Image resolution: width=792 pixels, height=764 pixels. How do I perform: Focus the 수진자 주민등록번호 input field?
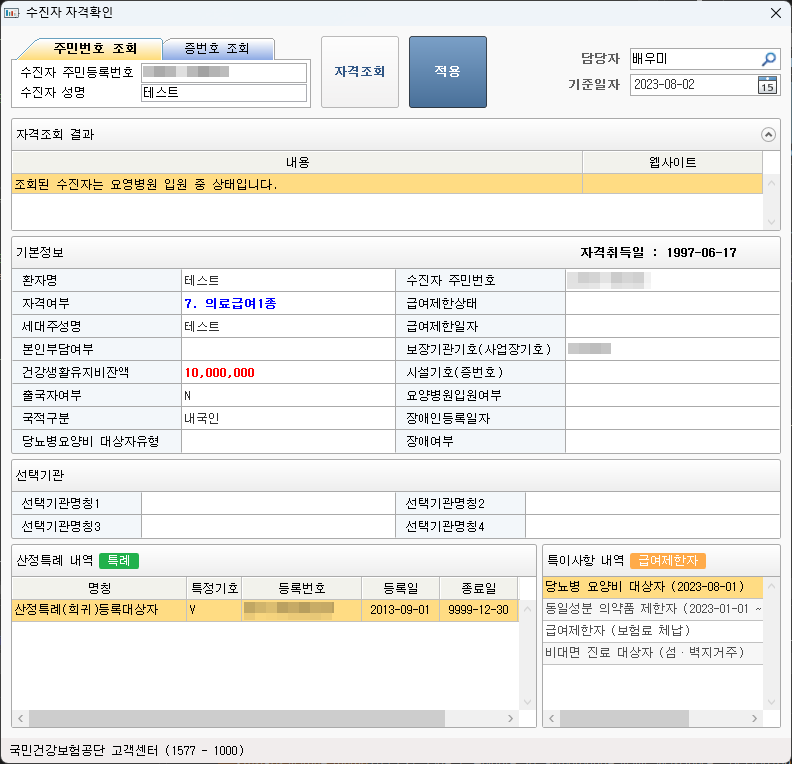pyautogui.click(x=224, y=72)
